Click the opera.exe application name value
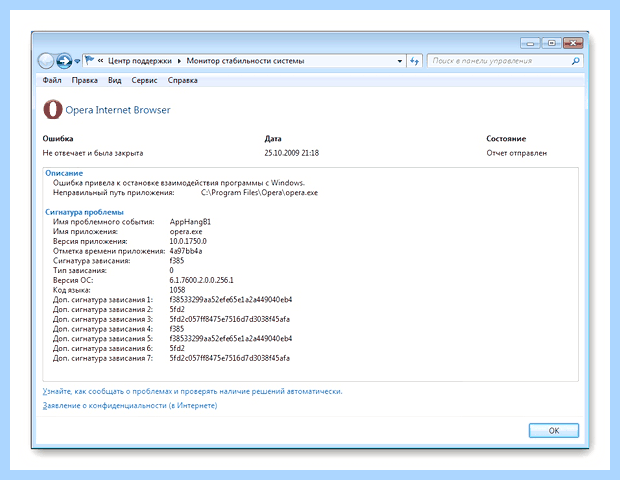620x480 pixels. [186, 232]
